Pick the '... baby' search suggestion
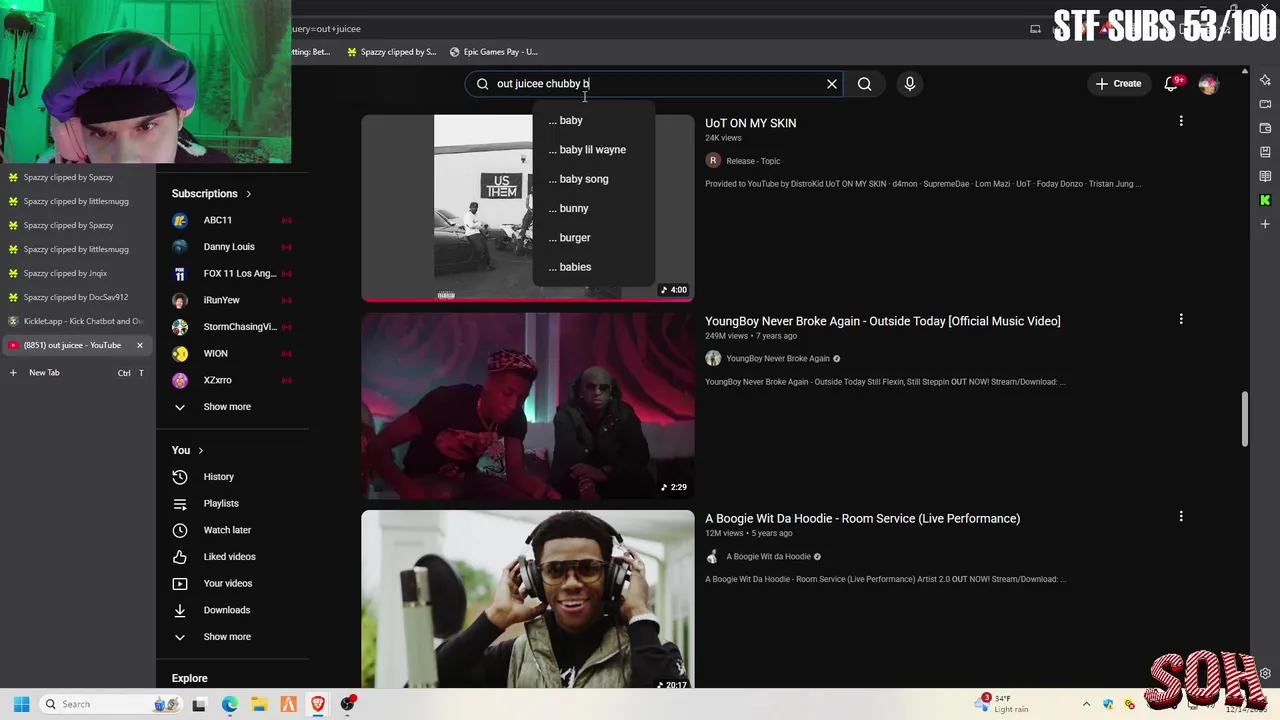This screenshot has width=1280, height=720. [x=593, y=120]
